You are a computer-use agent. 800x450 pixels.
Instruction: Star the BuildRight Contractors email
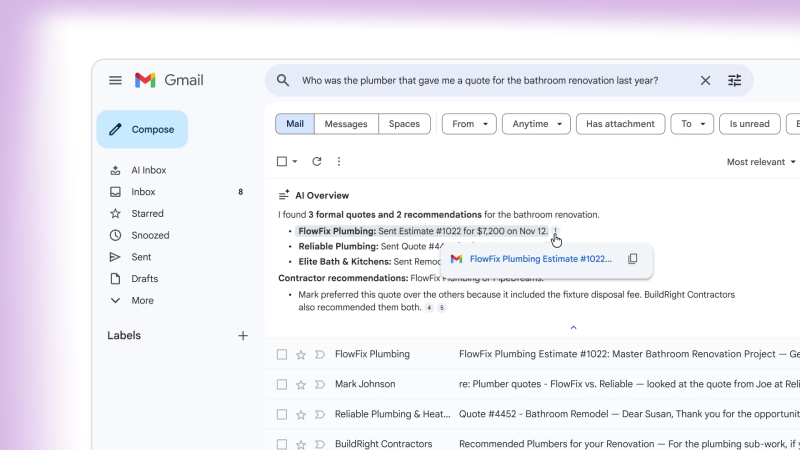(301, 444)
